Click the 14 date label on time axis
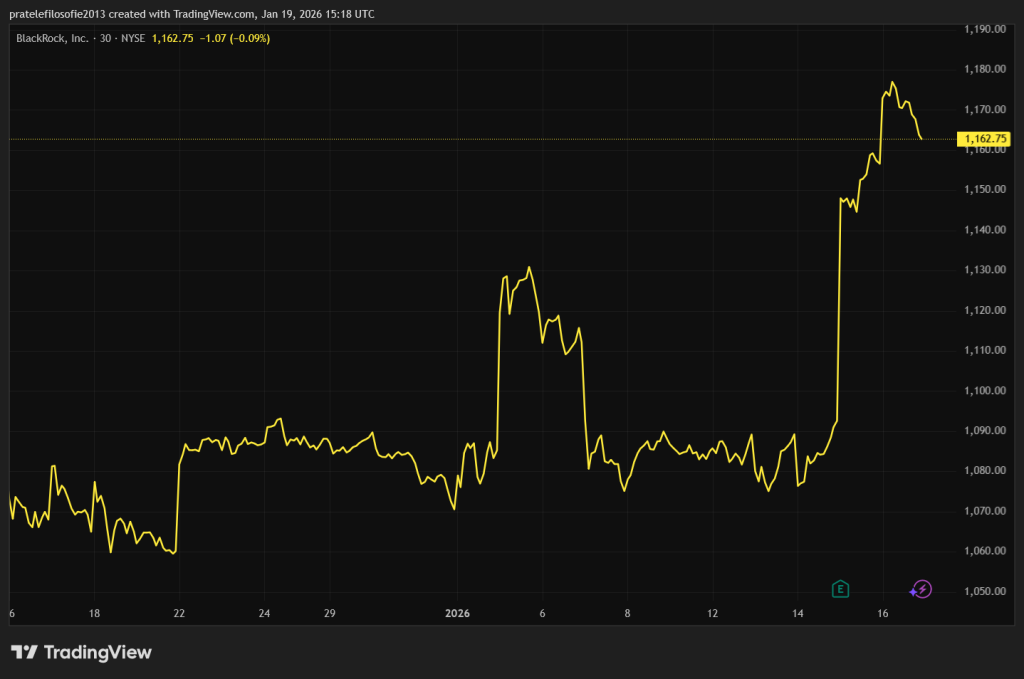Image resolution: width=1024 pixels, height=679 pixels. pyautogui.click(x=797, y=613)
